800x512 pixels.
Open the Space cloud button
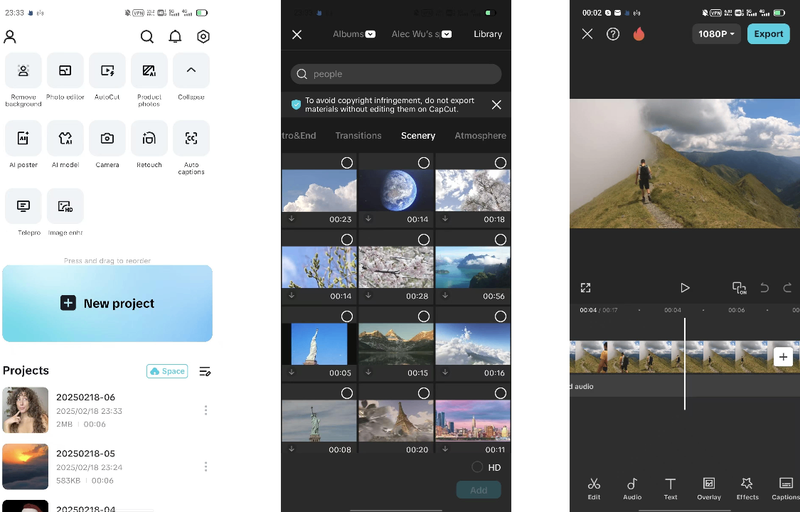click(x=167, y=371)
